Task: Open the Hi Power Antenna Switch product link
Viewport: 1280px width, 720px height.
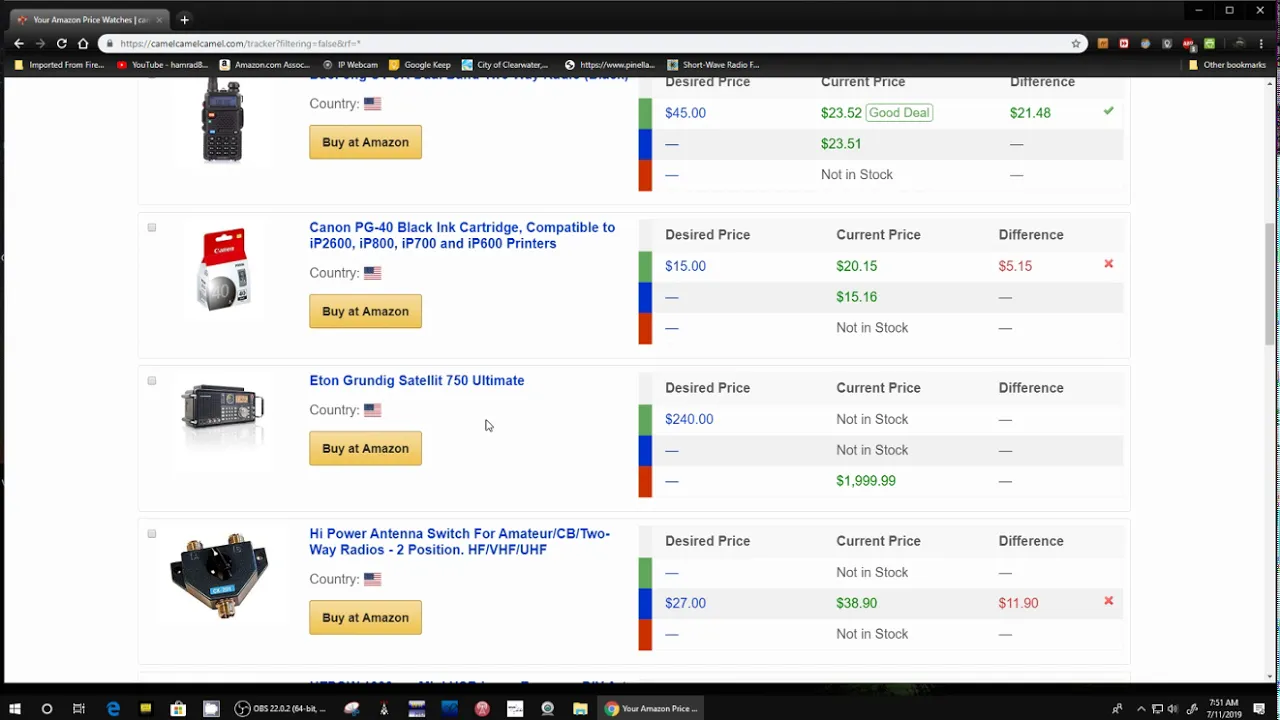Action: click(459, 541)
